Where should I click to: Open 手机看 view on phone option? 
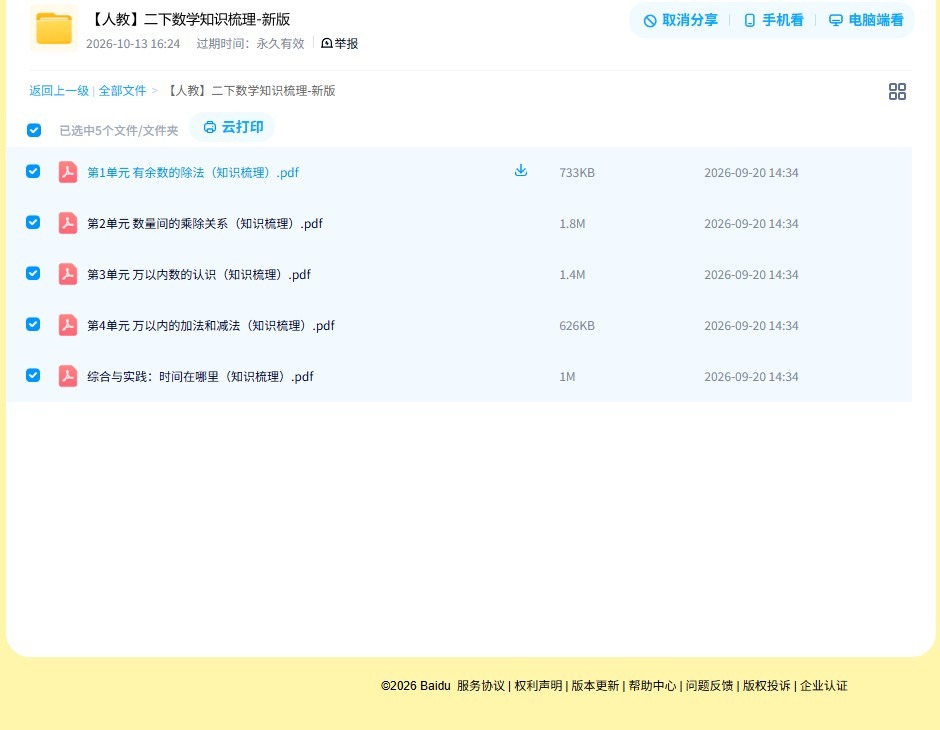coord(773,20)
